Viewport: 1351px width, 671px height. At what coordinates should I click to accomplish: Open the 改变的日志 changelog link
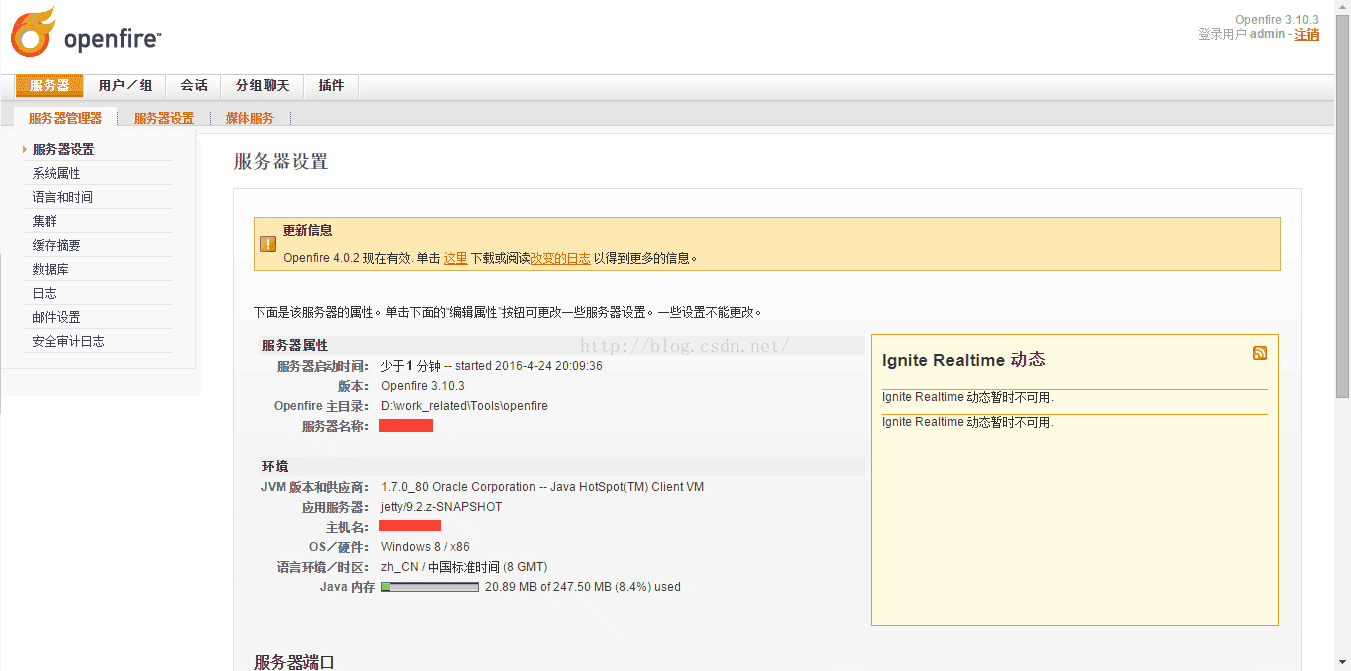[x=560, y=258]
